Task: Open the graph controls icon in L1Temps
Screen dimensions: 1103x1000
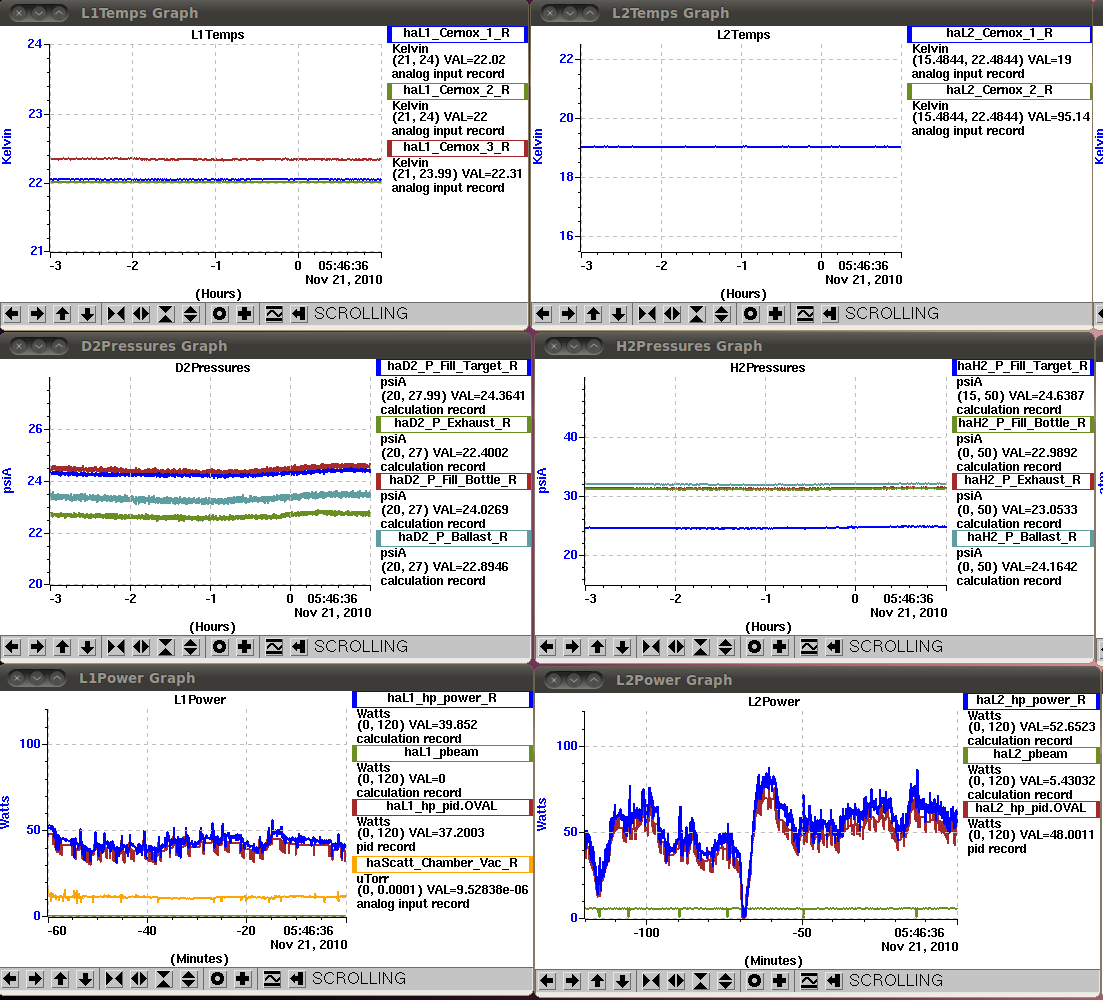Action: (x=274, y=314)
